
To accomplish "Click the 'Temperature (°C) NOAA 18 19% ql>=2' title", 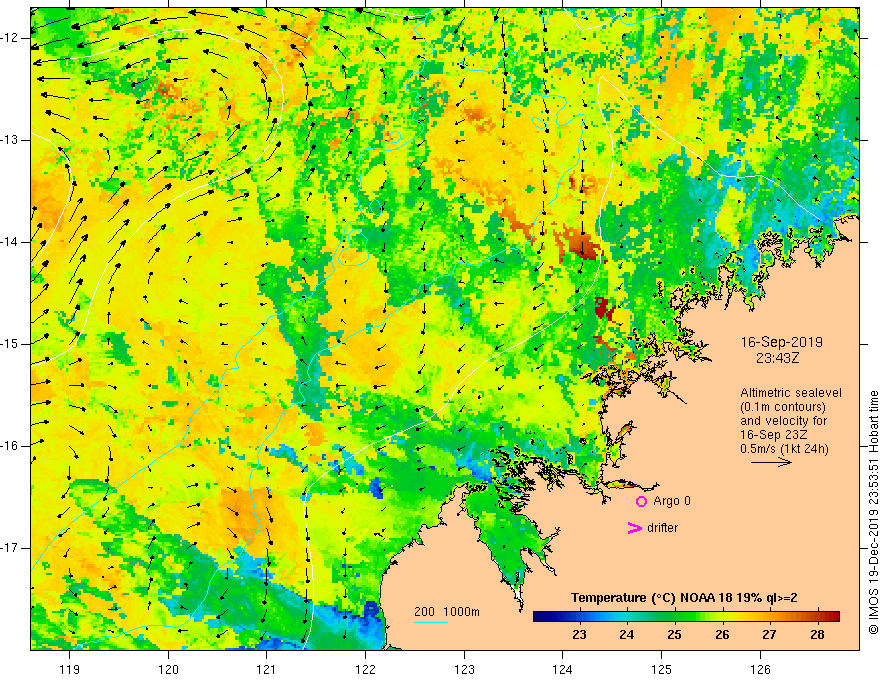I will (x=684, y=598).
